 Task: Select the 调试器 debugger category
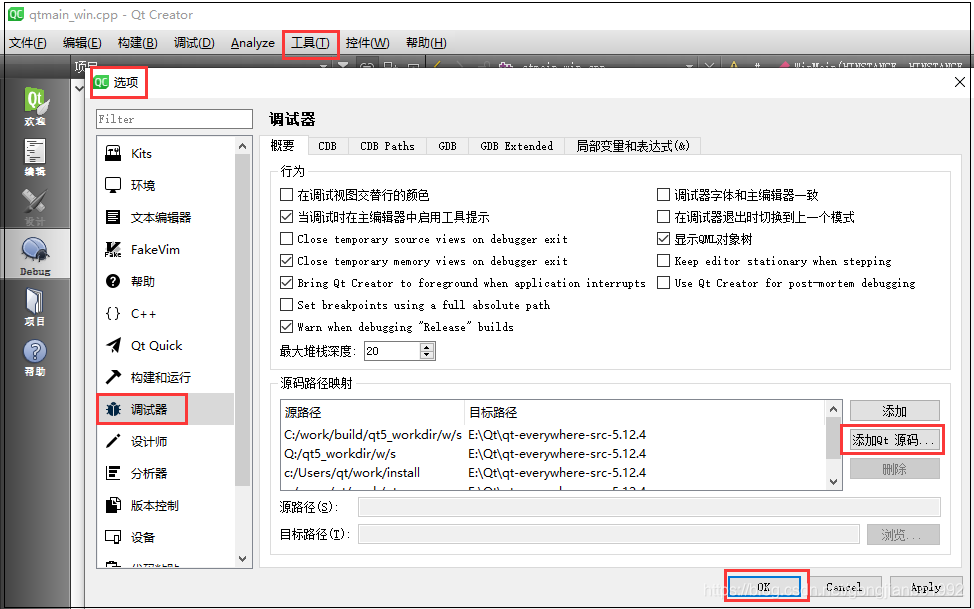click(165, 410)
